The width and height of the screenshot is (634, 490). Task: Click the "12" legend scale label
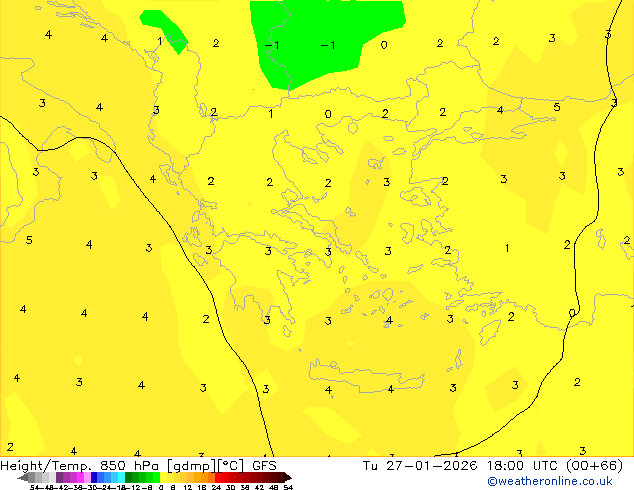tap(188, 487)
